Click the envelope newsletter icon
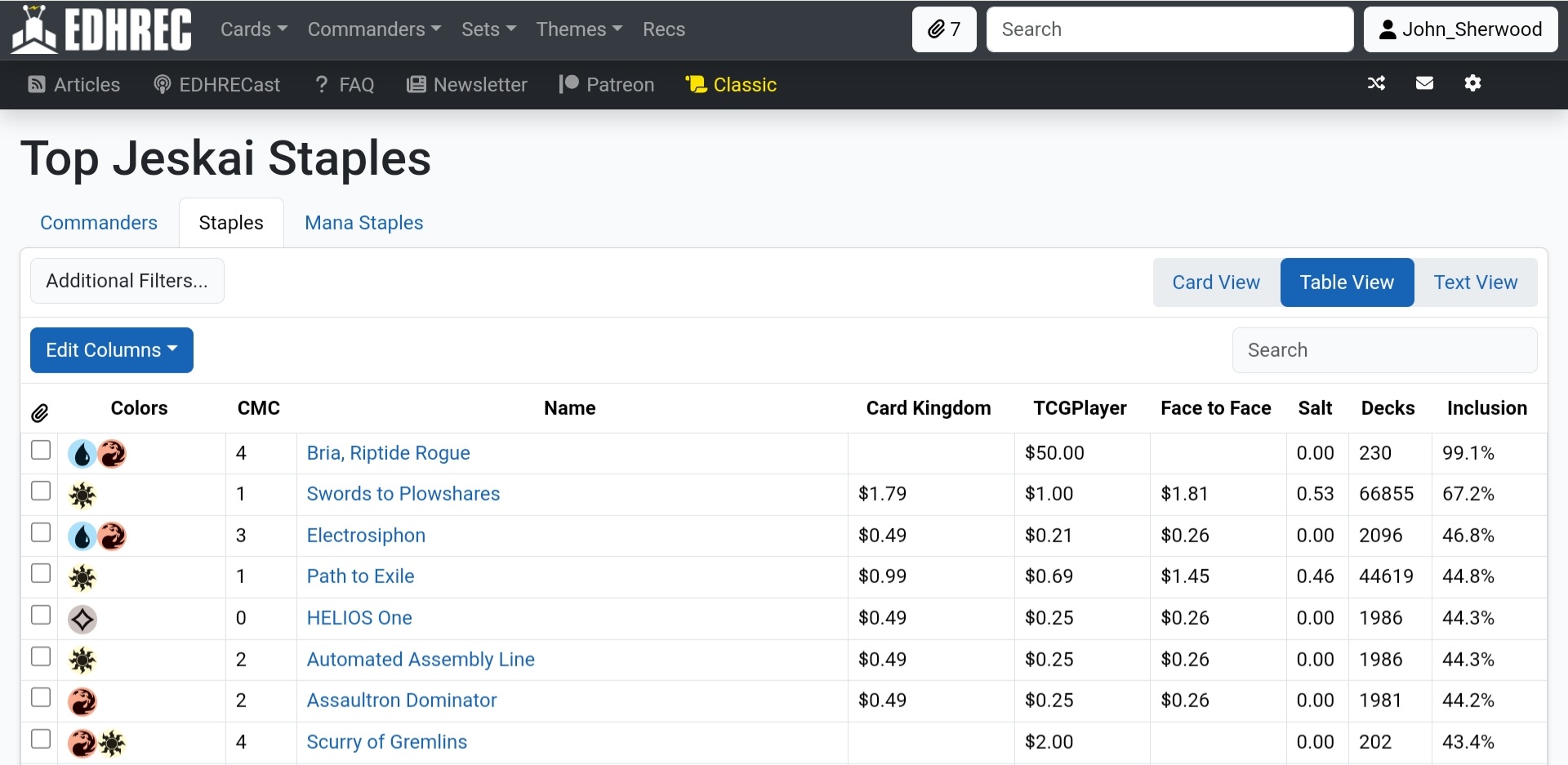This screenshot has height=765, width=1568. (x=1424, y=83)
